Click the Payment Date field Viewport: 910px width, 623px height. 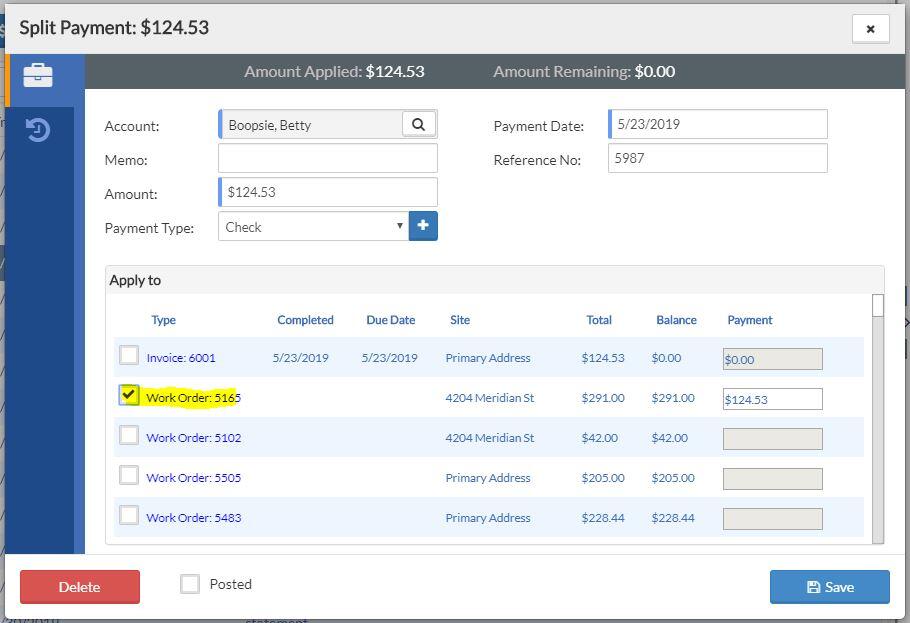click(x=718, y=125)
